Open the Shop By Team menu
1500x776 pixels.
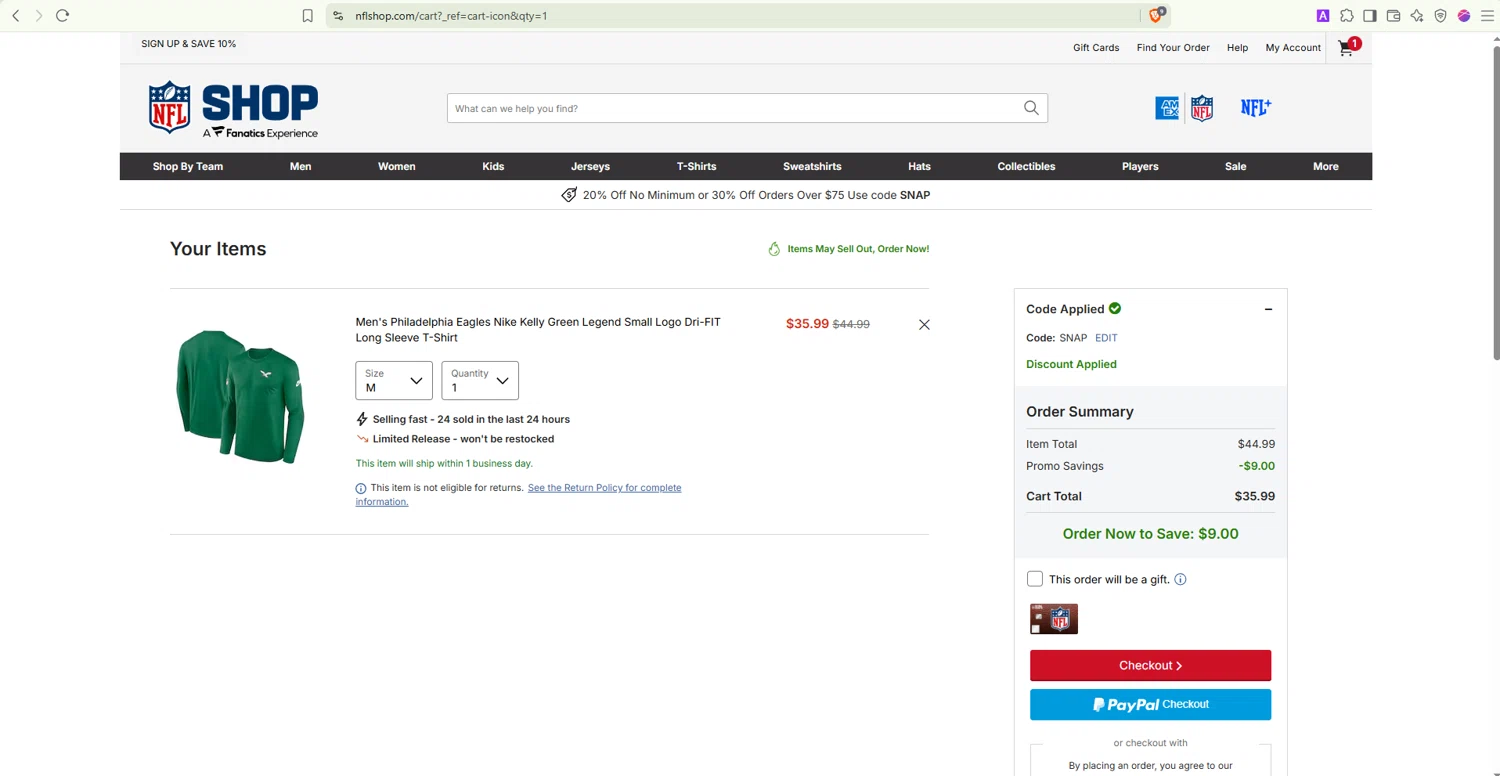[188, 166]
